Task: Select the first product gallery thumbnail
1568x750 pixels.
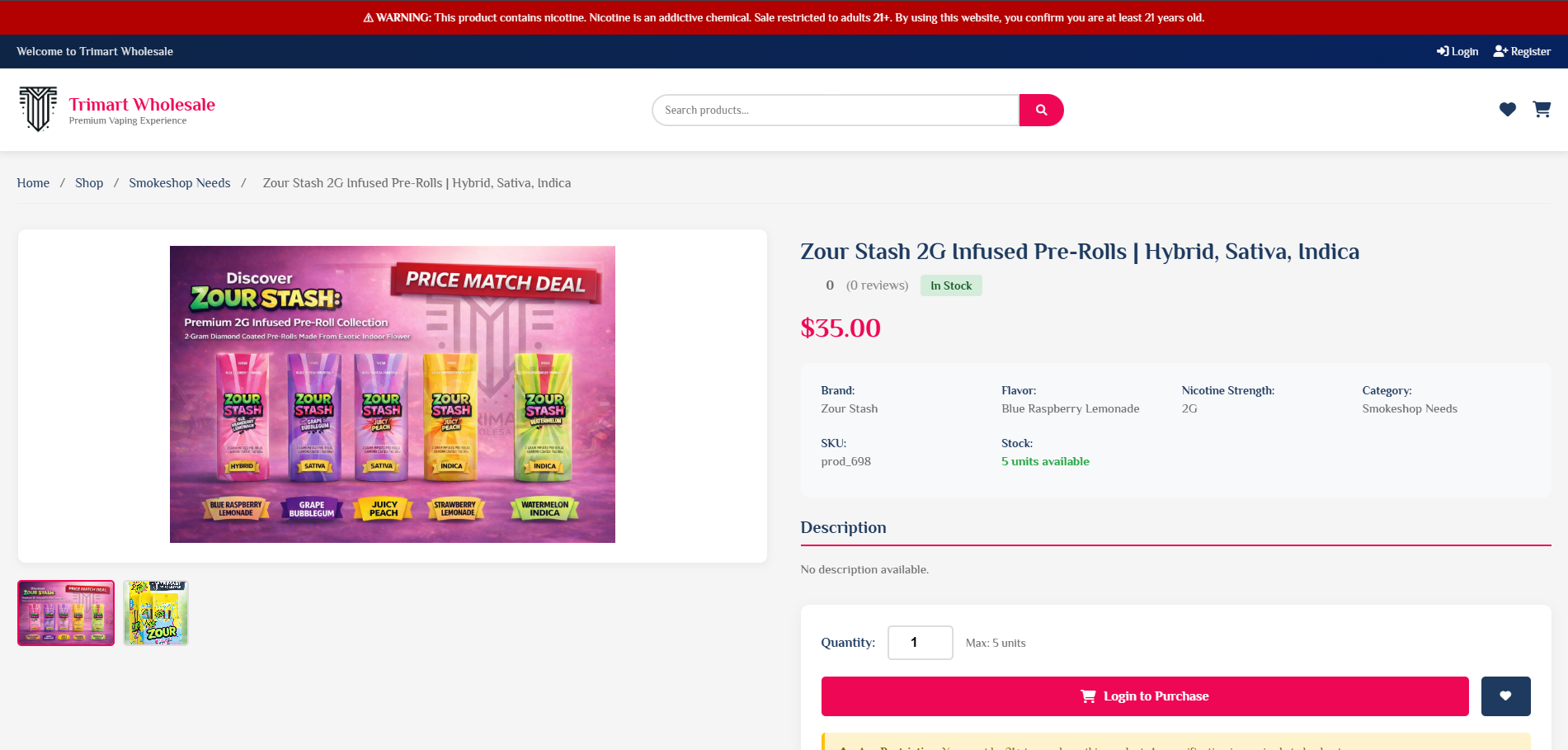Action: [65, 612]
